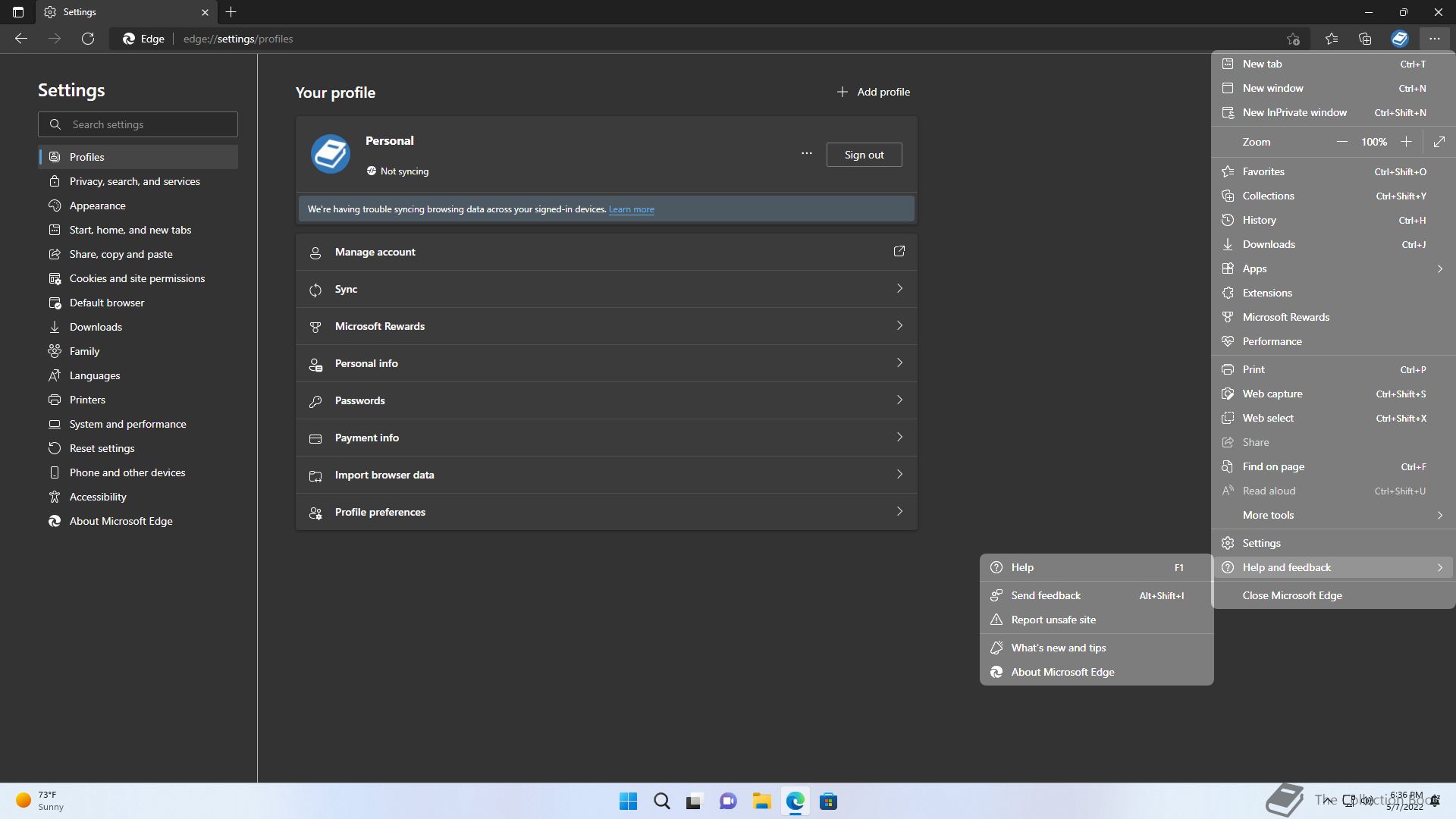Click into Search settings field
This screenshot has width=1456, height=819.
tap(138, 124)
